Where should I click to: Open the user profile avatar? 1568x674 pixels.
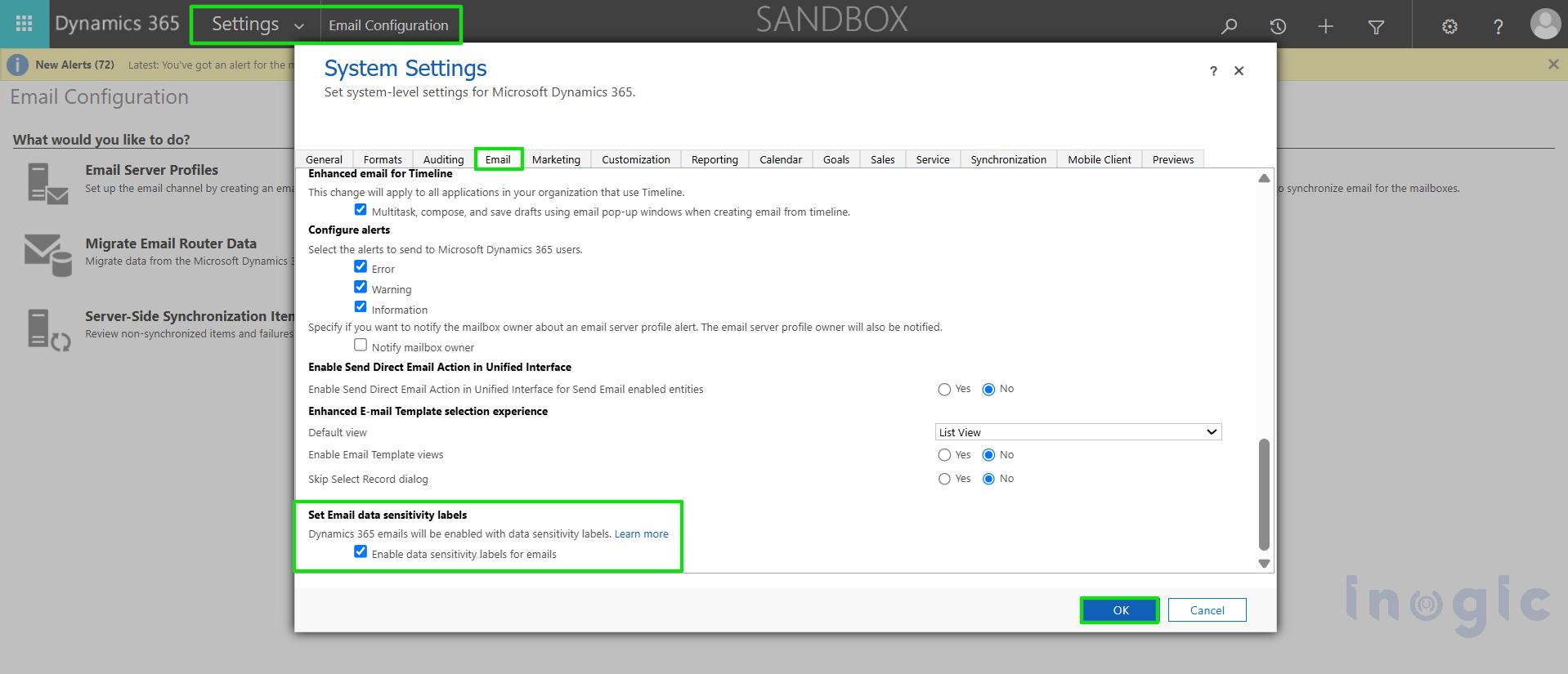click(x=1545, y=24)
